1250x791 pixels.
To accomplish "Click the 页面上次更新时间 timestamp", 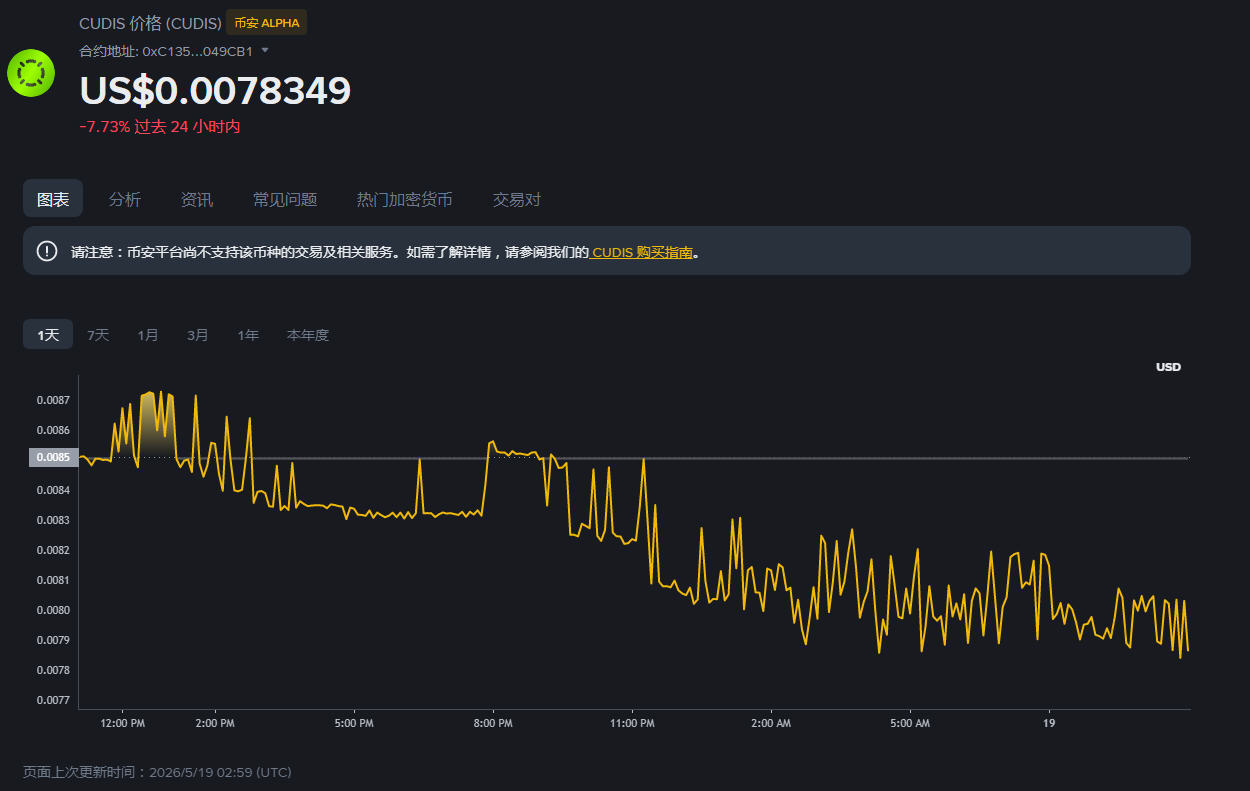I will pos(157,772).
